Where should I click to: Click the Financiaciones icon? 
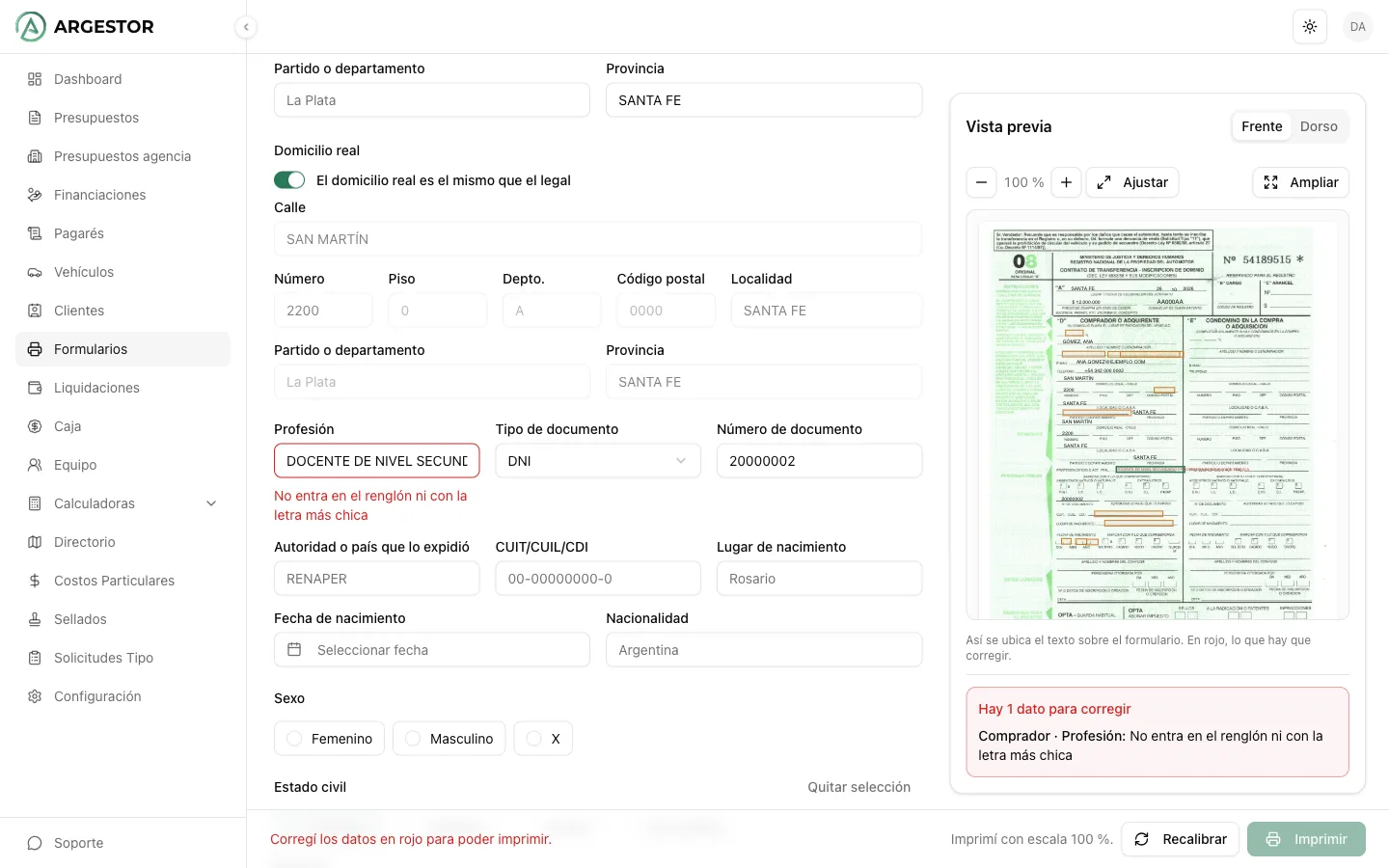[35, 195]
